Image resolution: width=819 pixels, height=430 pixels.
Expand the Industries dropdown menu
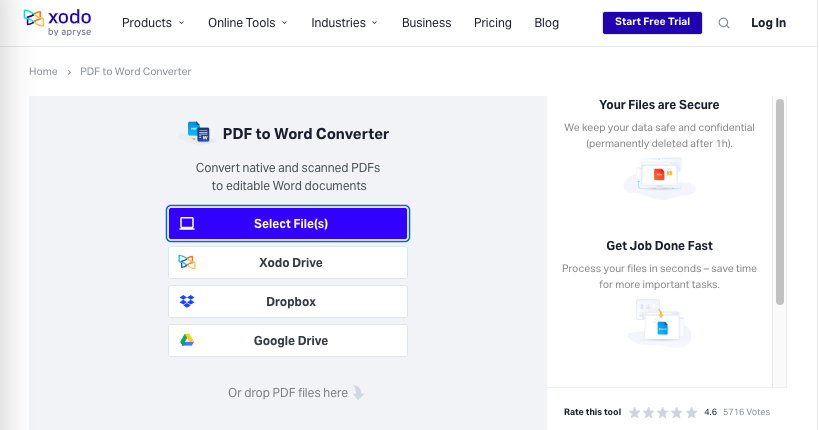pos(344,23)
